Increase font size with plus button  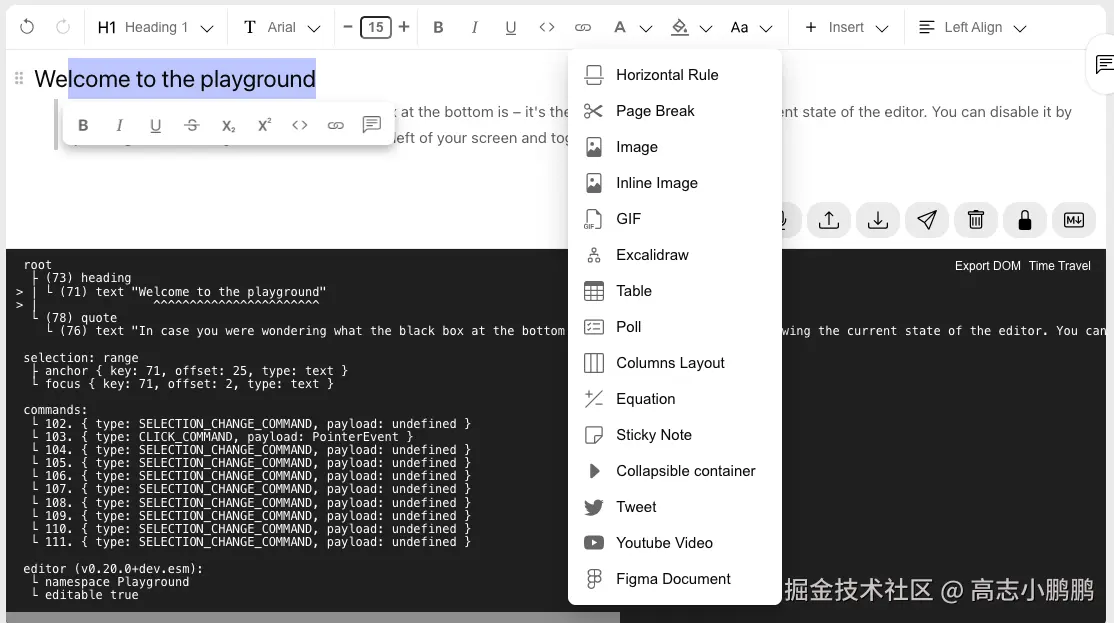(404, 27)
